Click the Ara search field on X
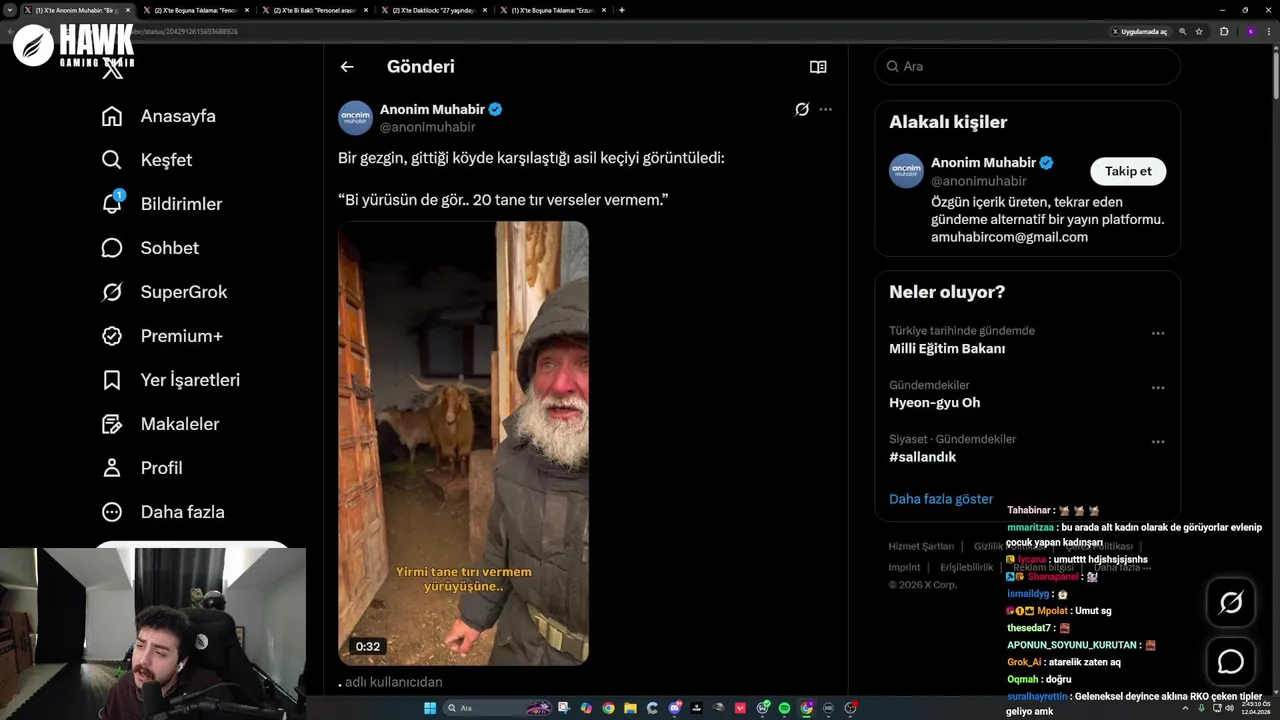 tap(1028, 66)
